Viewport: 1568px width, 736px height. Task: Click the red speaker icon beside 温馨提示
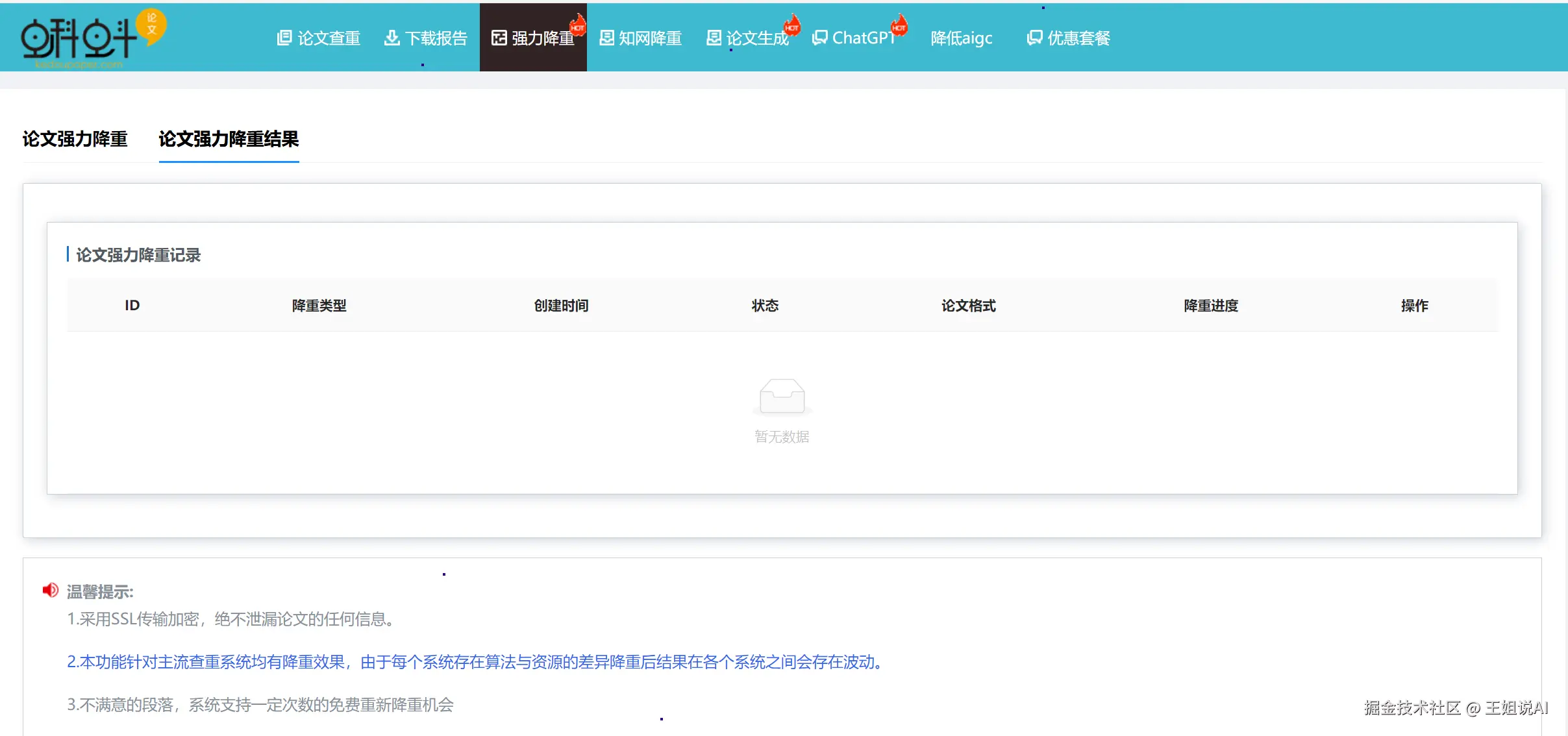click(x=51, y=590)
